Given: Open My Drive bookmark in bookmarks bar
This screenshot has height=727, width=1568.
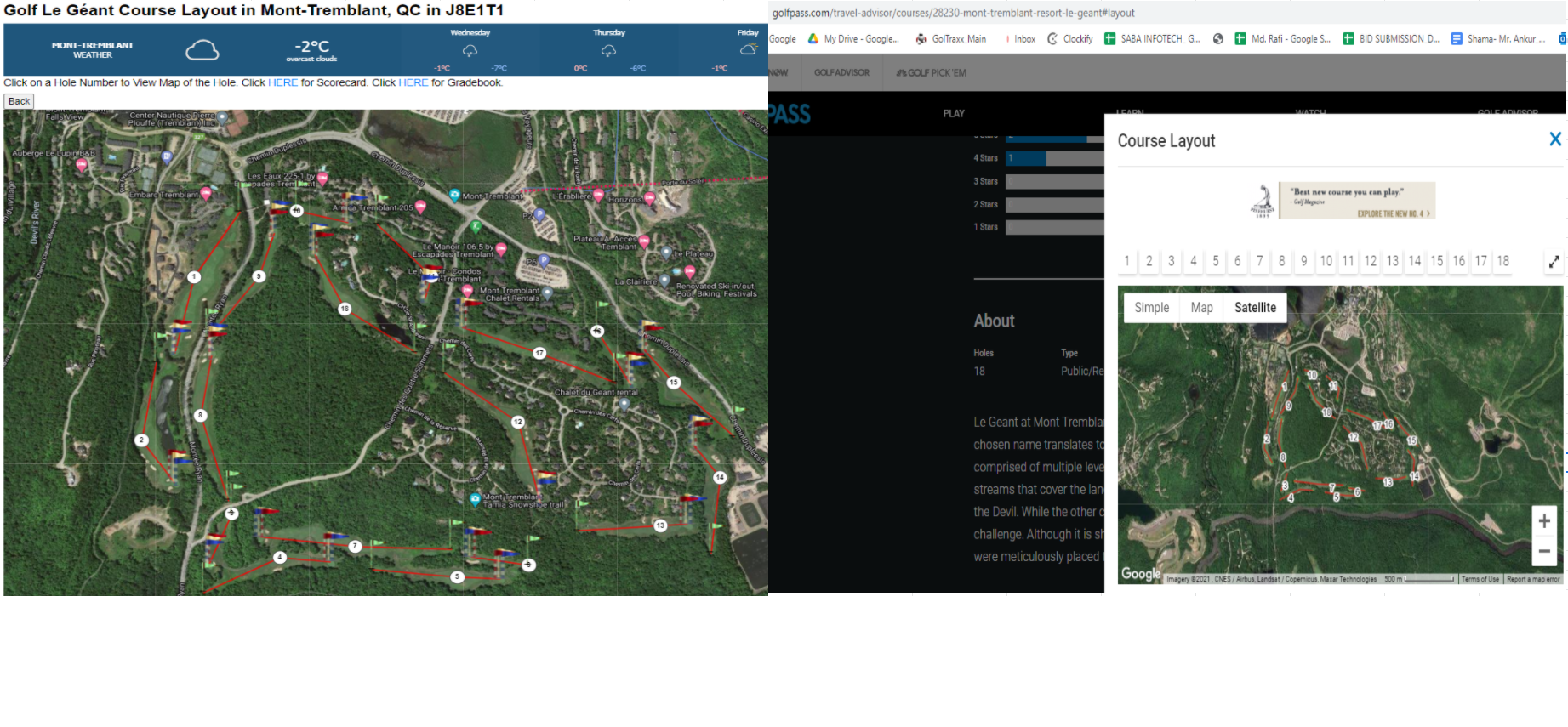Looking at the screenshot, I should coord(853,39).
